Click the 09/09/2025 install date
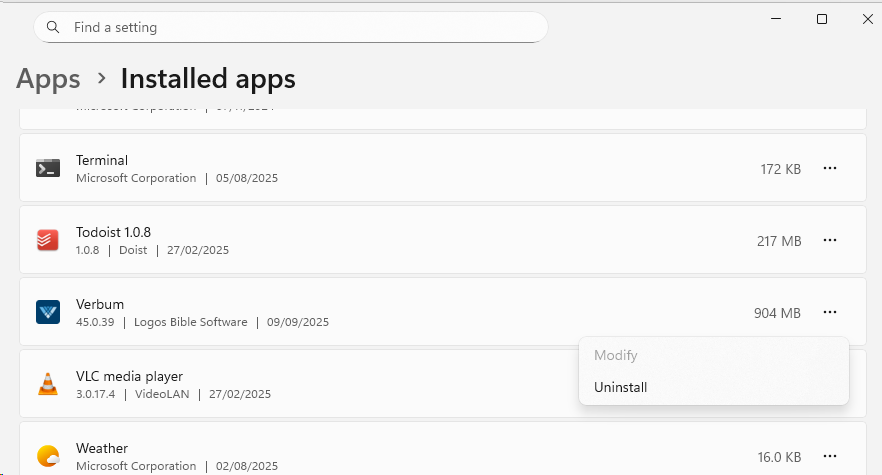 [x=298, y=322]
